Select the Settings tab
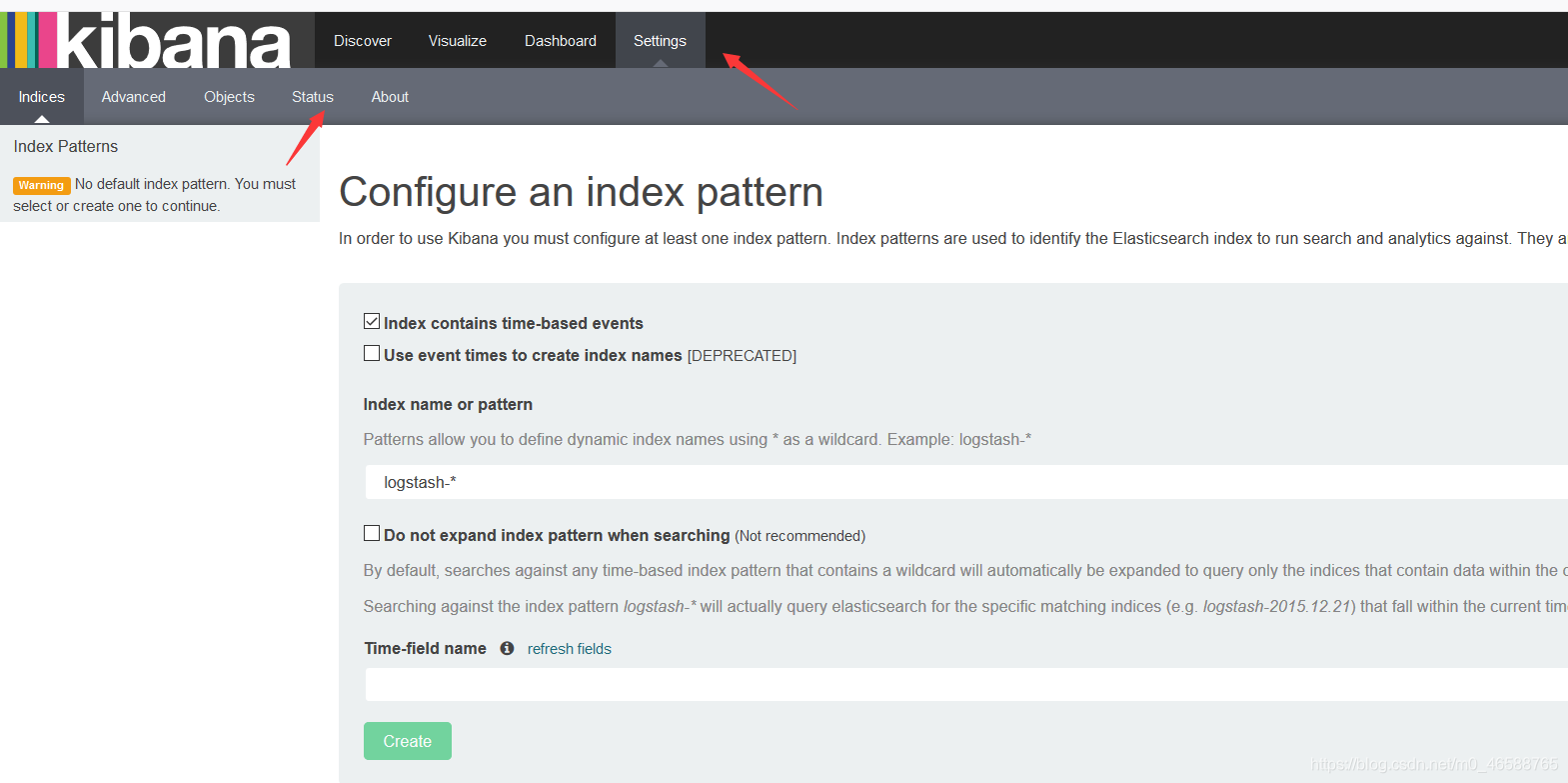 pos(660,40)
